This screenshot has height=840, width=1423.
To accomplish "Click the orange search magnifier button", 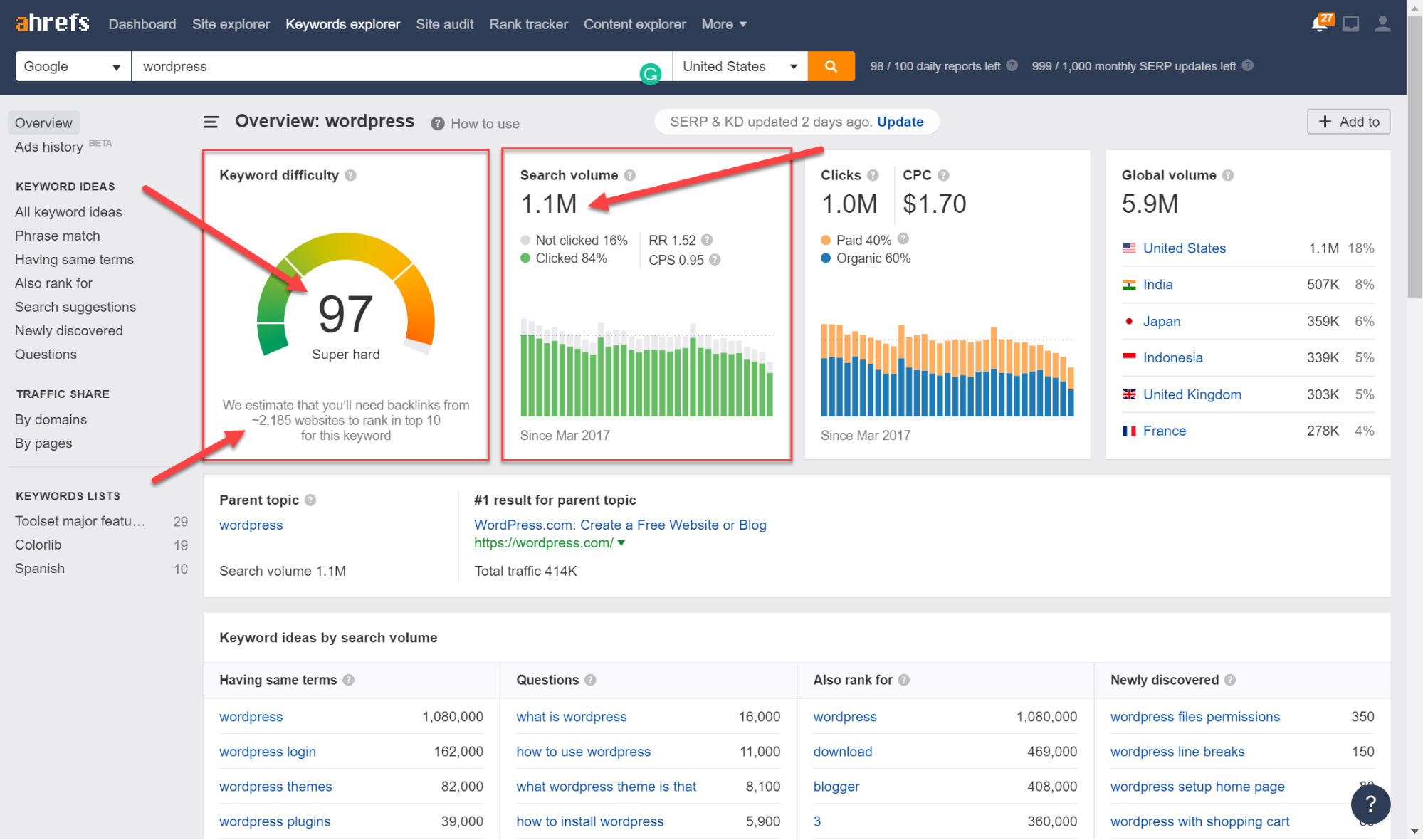I will pyautogui.click(x=831, y=66).
